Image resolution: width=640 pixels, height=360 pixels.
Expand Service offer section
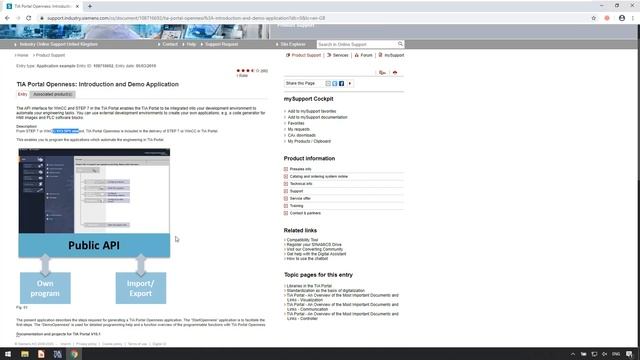tap(300, 198)
